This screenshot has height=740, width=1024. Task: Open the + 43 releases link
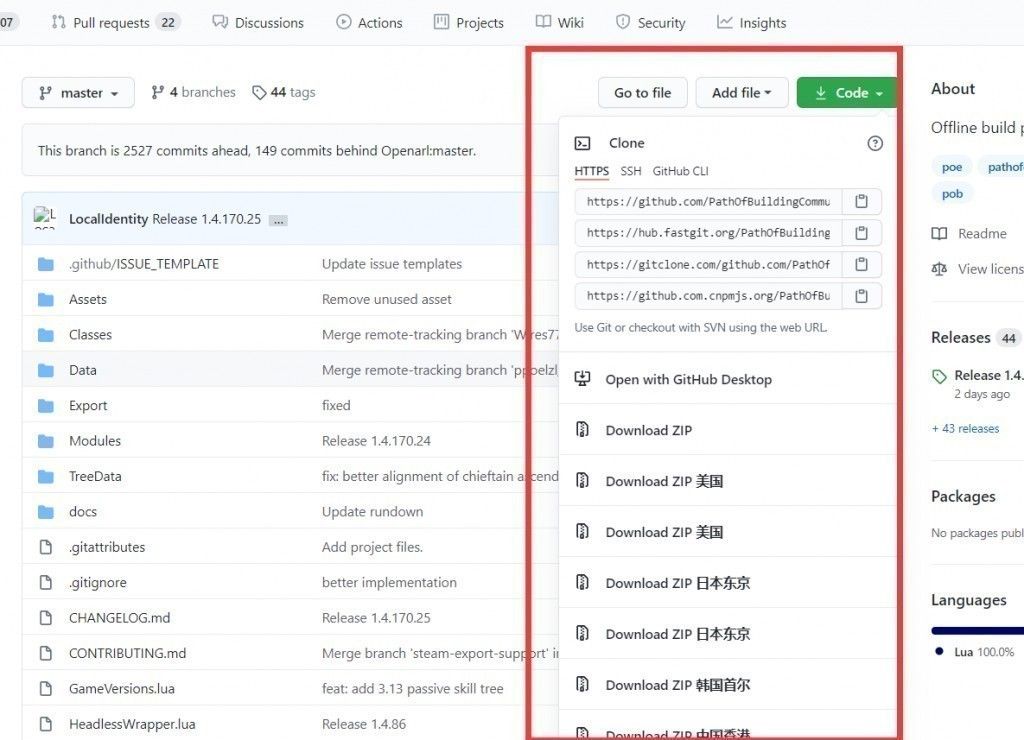(965, 428)
